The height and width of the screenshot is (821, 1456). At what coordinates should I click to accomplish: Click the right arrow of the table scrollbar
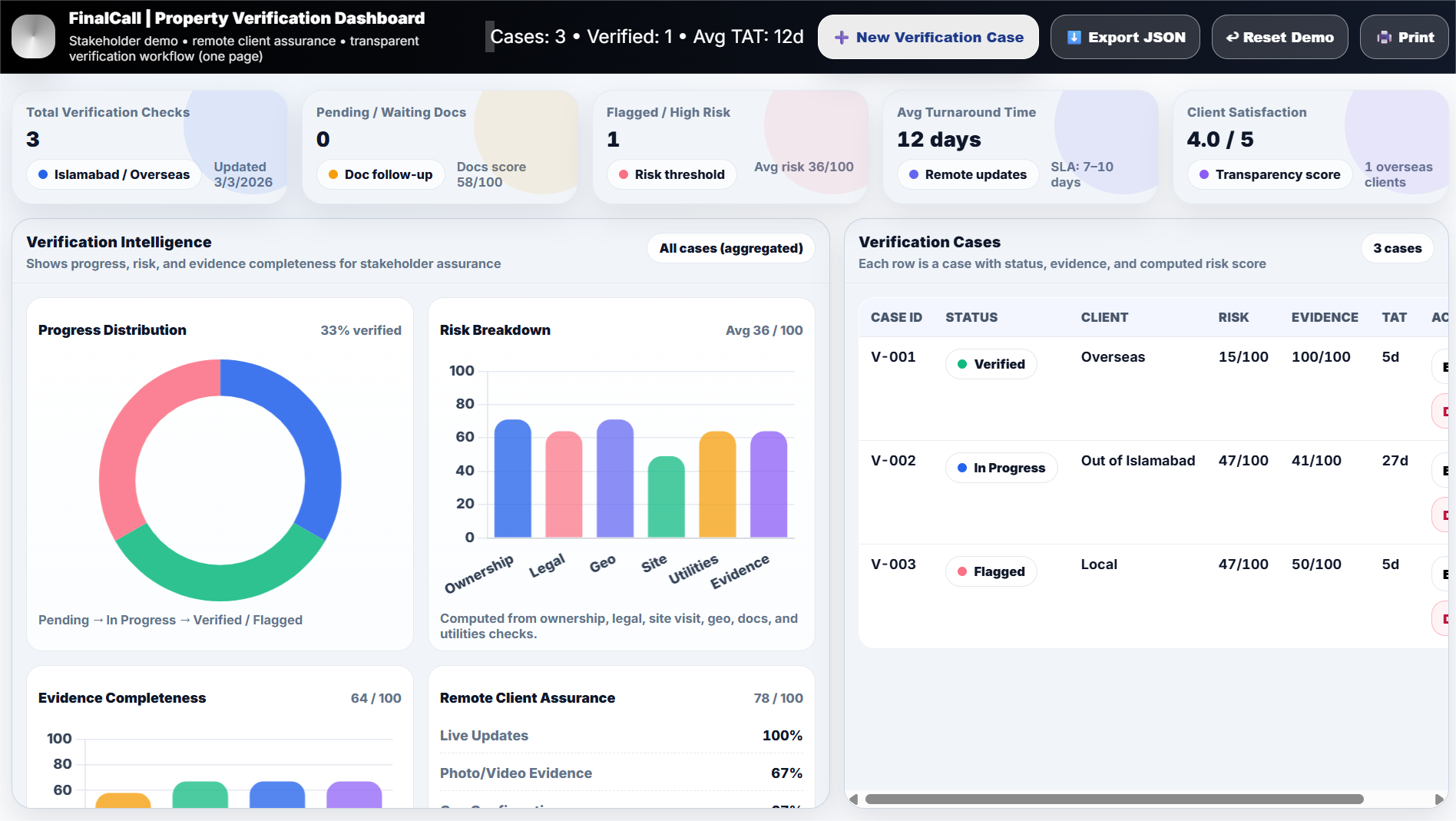point(1438,799)
